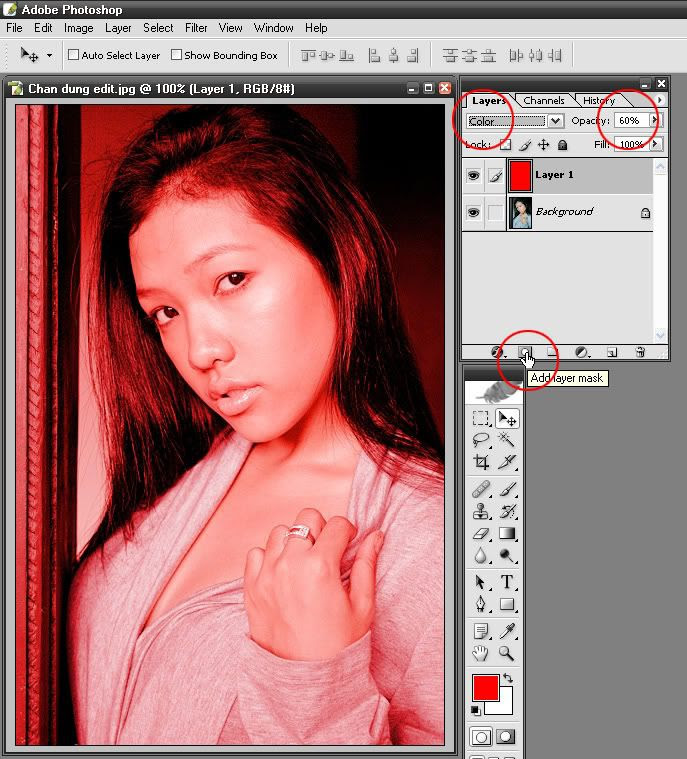
Task: Open the Filter menu
Action: tap(196, 28)
